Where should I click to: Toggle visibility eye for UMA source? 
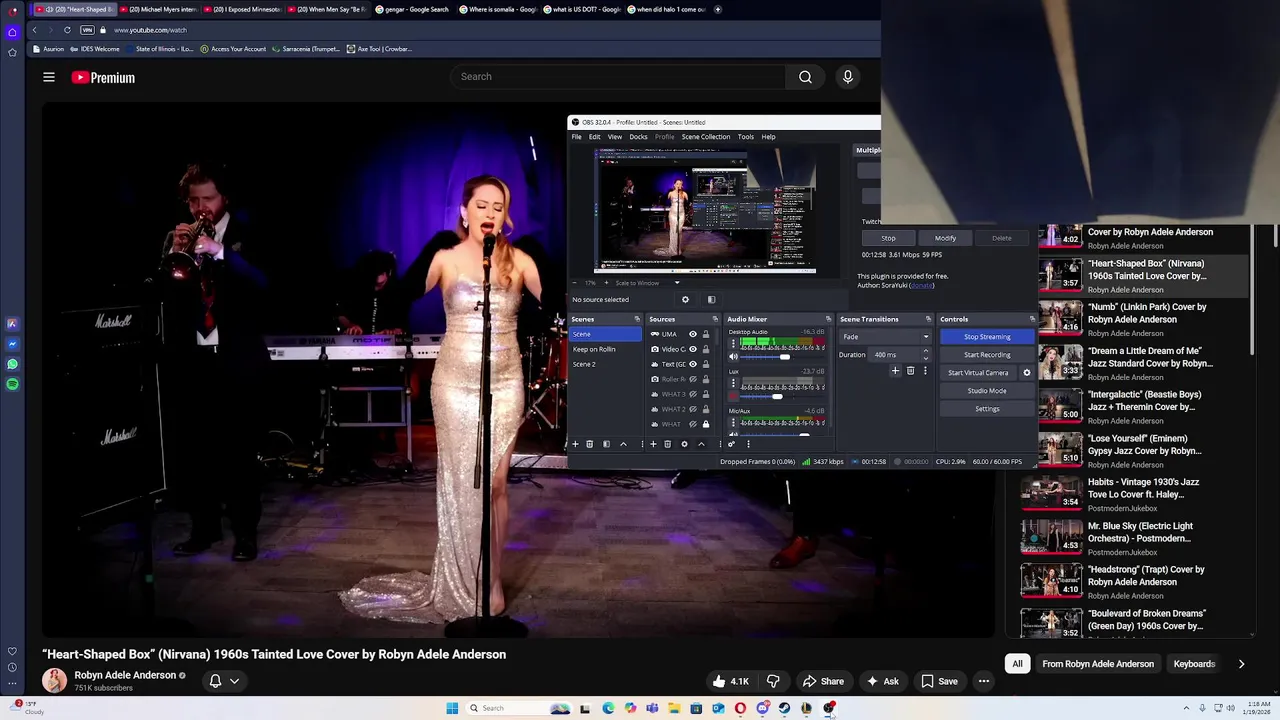click(692, 334)
